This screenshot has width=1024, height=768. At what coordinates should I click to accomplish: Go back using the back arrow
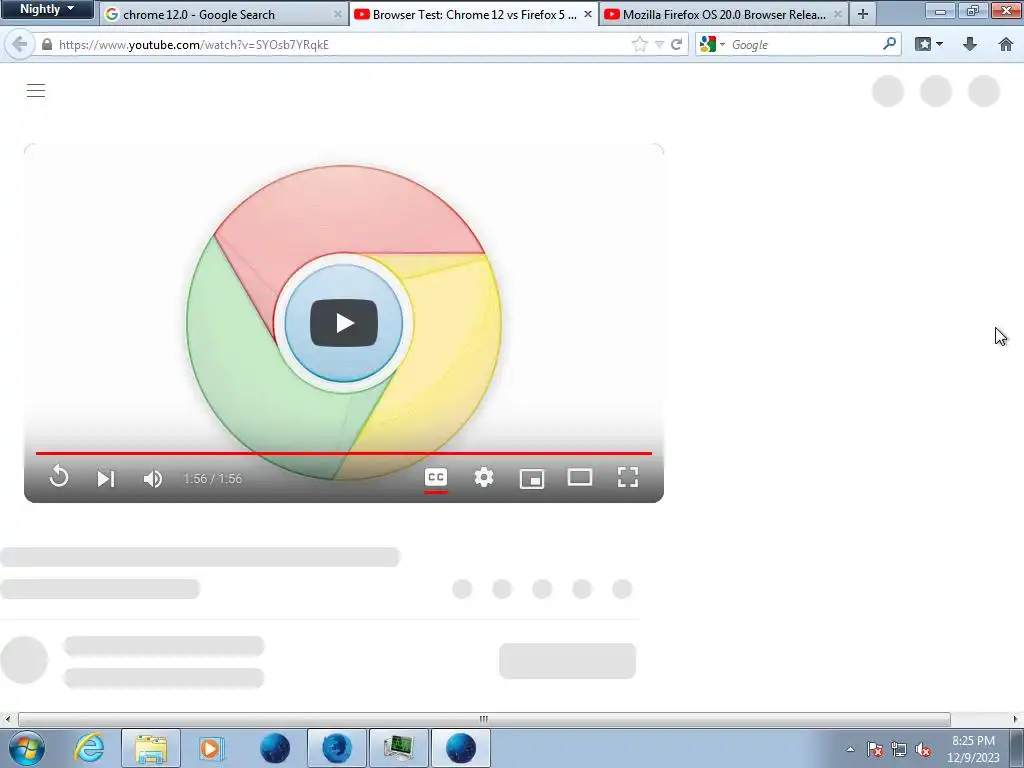[x=20, y=44]
